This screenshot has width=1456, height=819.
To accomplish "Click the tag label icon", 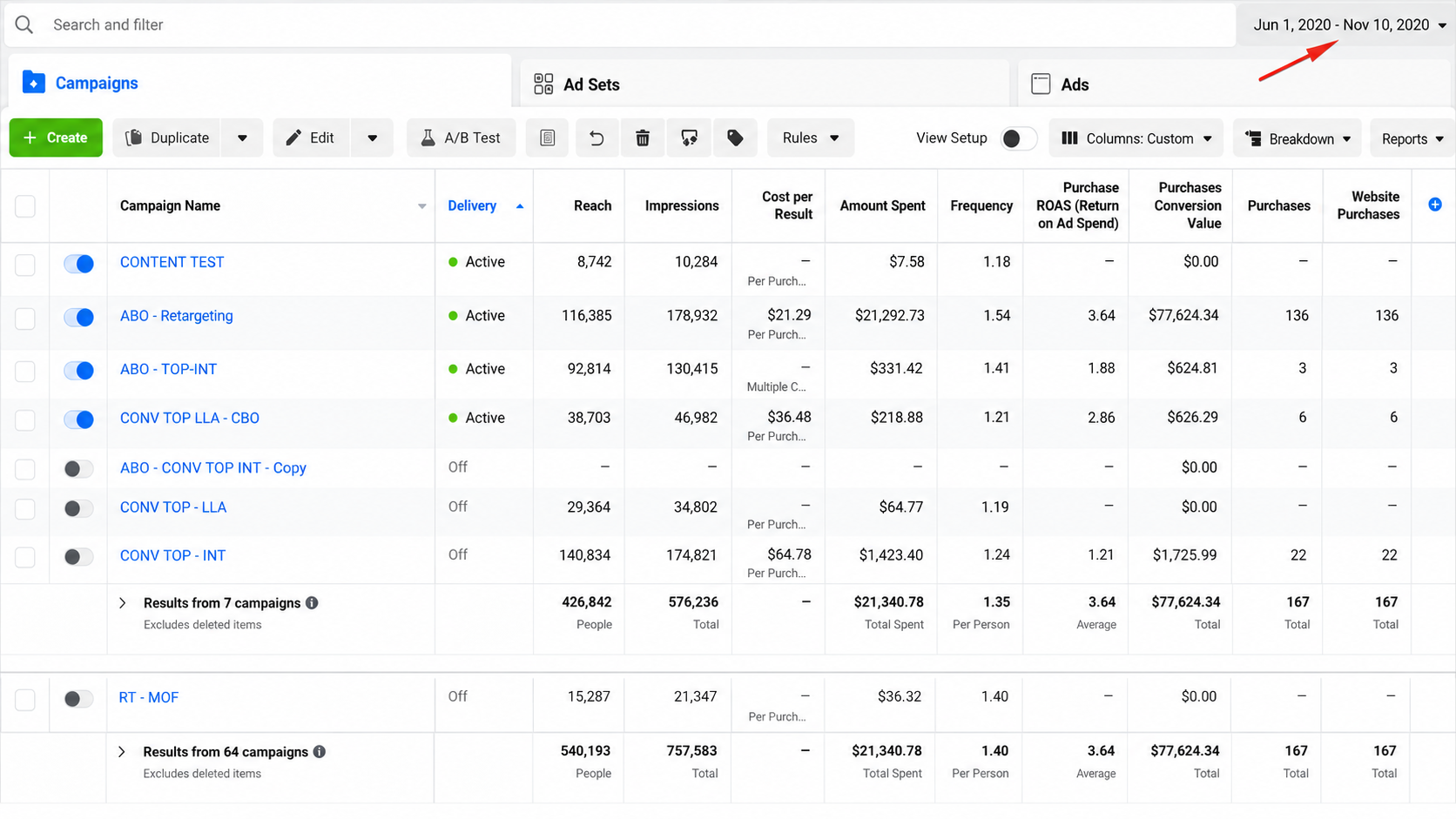I will click(x=735, y=138).
